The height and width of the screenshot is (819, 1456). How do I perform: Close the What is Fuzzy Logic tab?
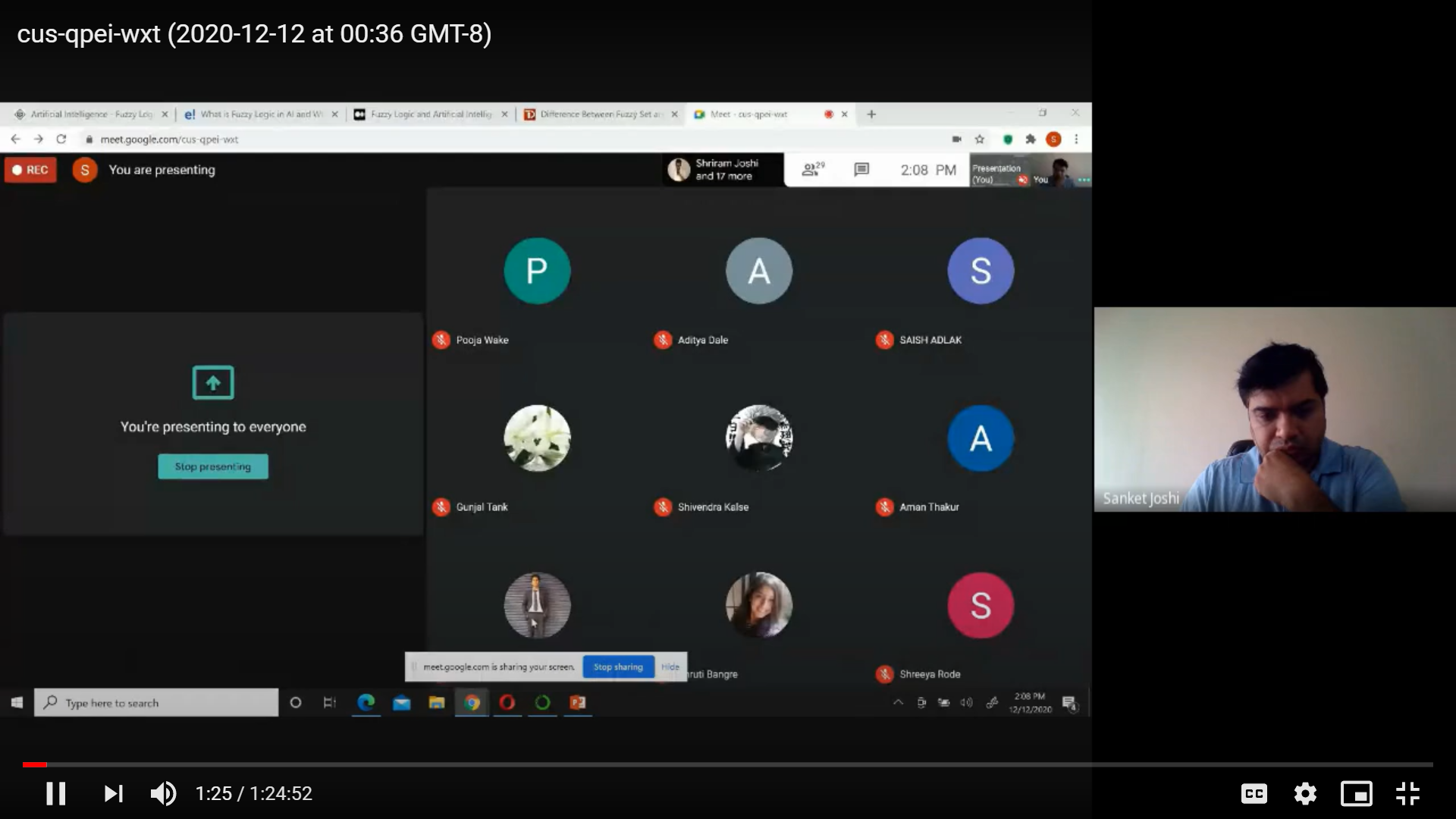coord(334,115)
